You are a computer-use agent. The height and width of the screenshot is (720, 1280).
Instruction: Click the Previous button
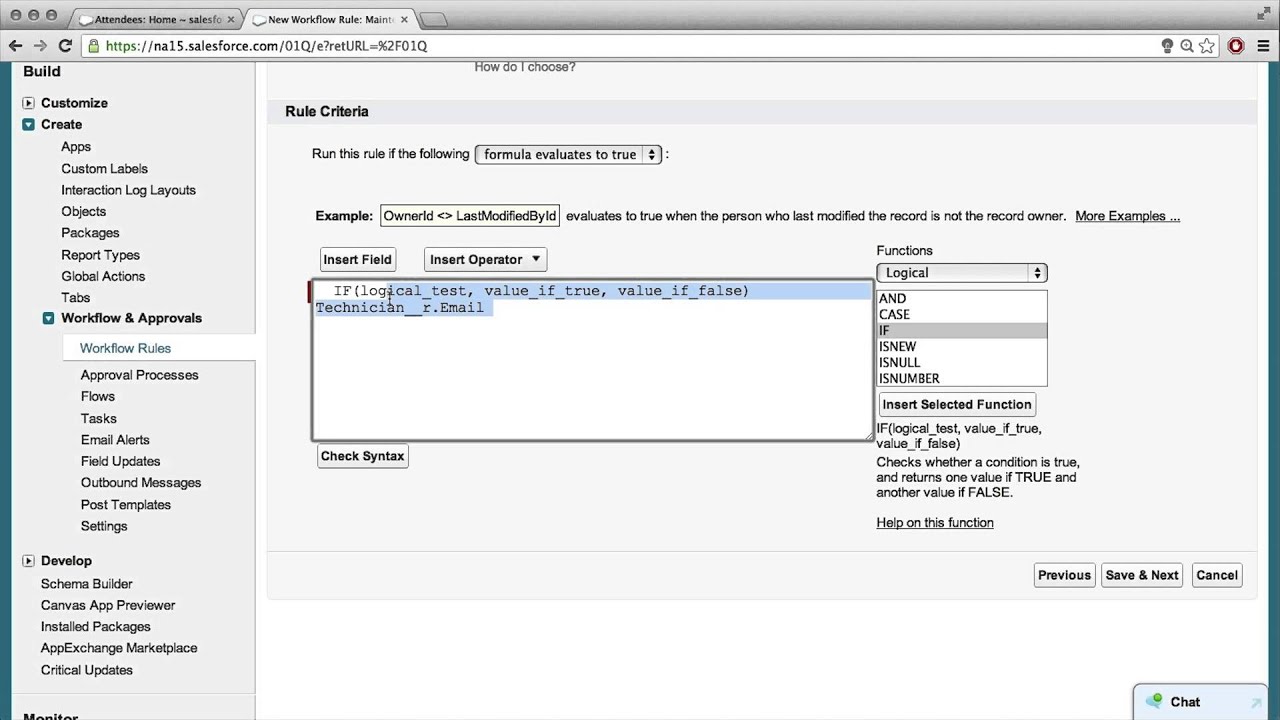pos(1064,575)
